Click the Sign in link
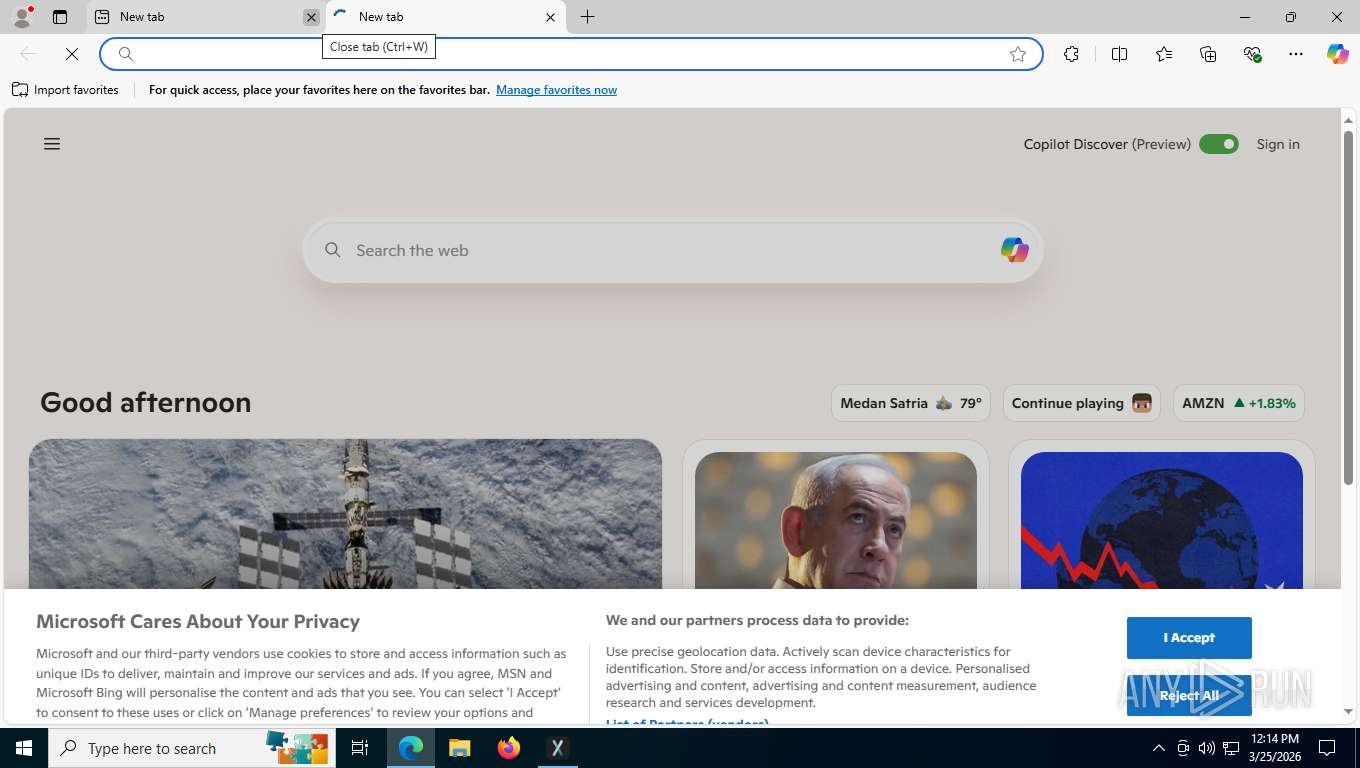1360x768 pixels. click(1278, 144)
